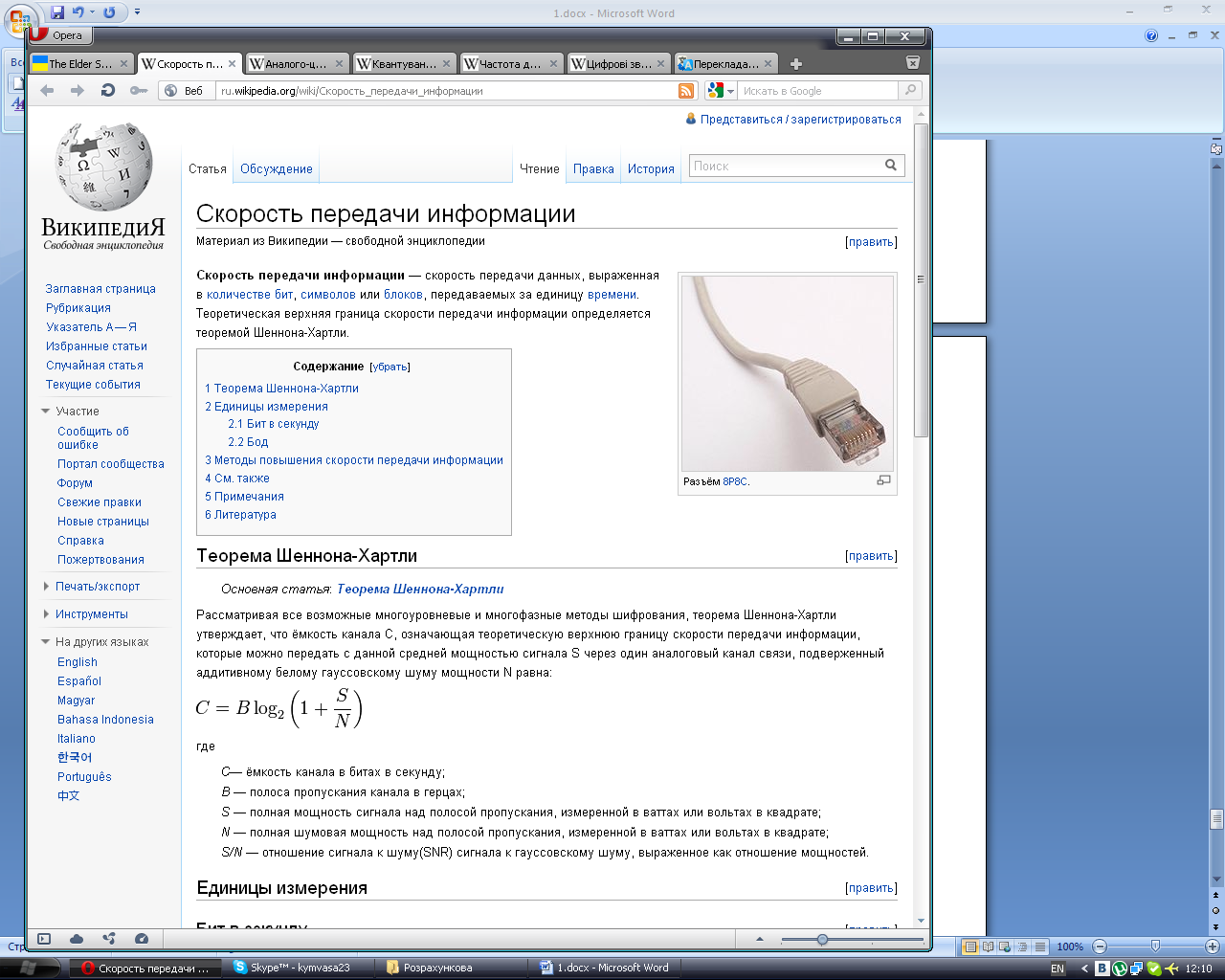This screenshot has height=980, width=1225.
Task: Open the Undo history dropdown arrow in Word
Action: pos(92,12)
